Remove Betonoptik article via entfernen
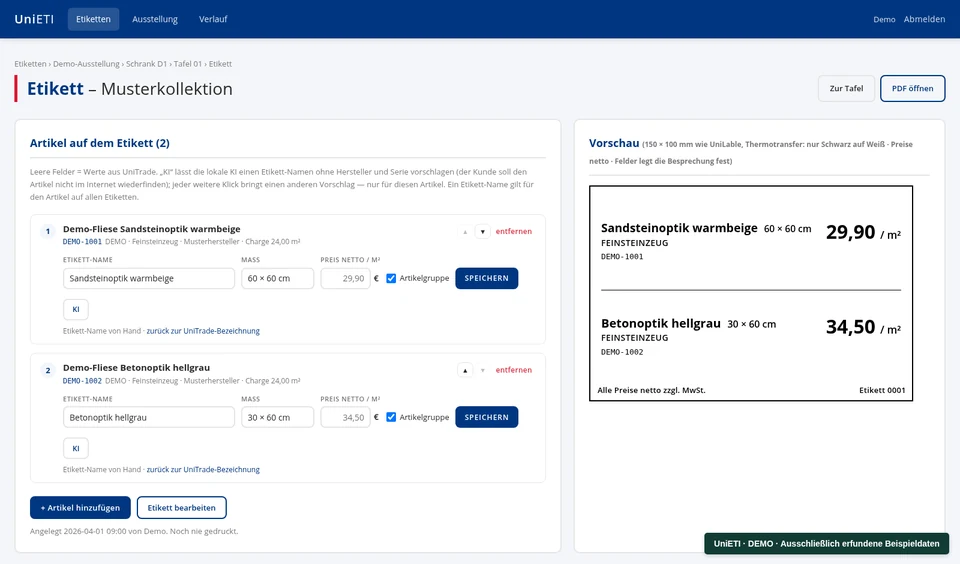 [514, 370]
